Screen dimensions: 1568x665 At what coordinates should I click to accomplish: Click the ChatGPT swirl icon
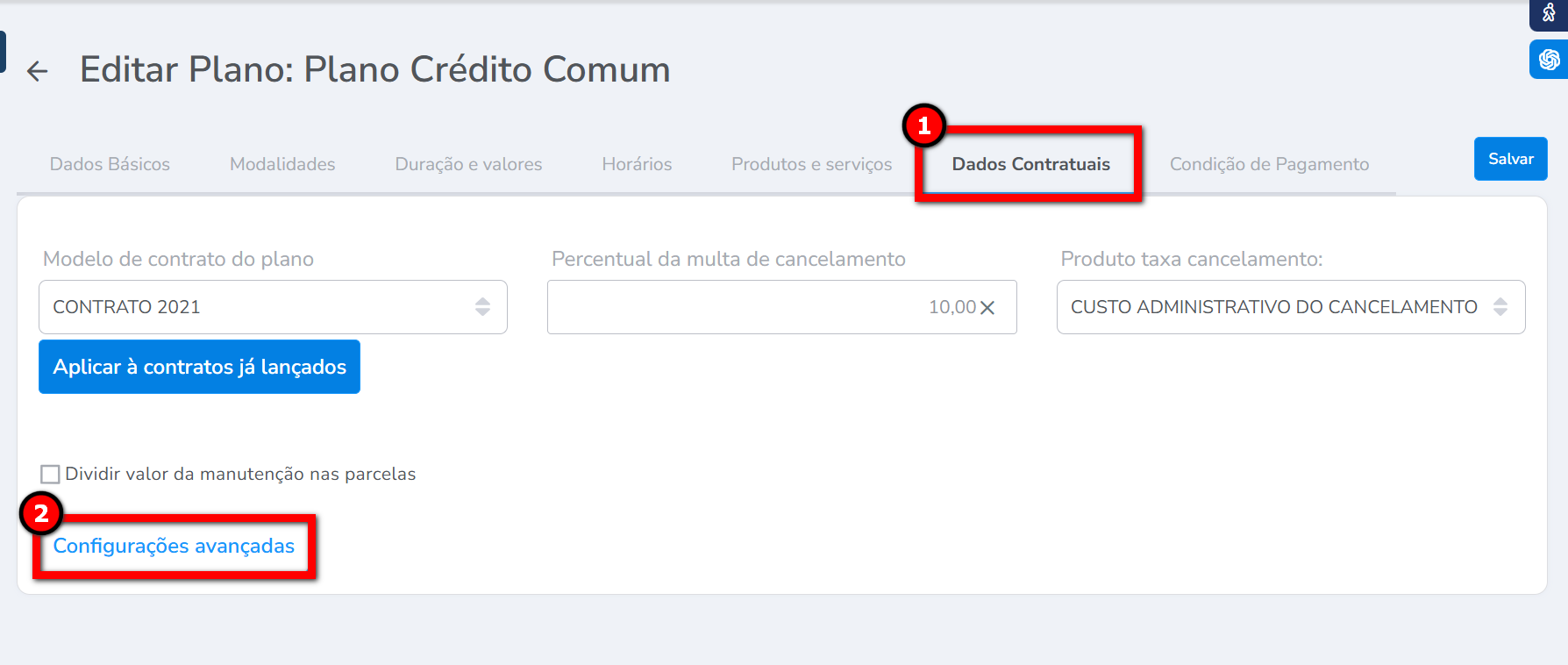1549,60
